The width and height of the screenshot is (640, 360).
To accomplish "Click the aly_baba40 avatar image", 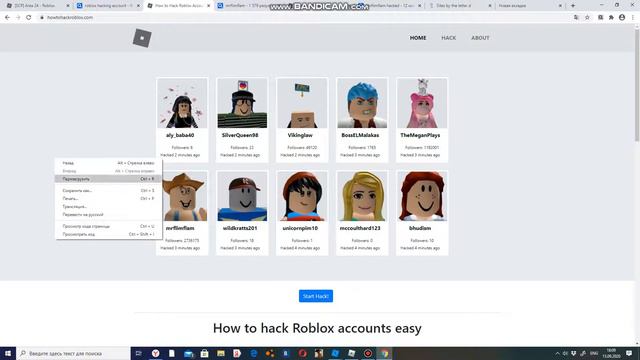I will (182, 103).
